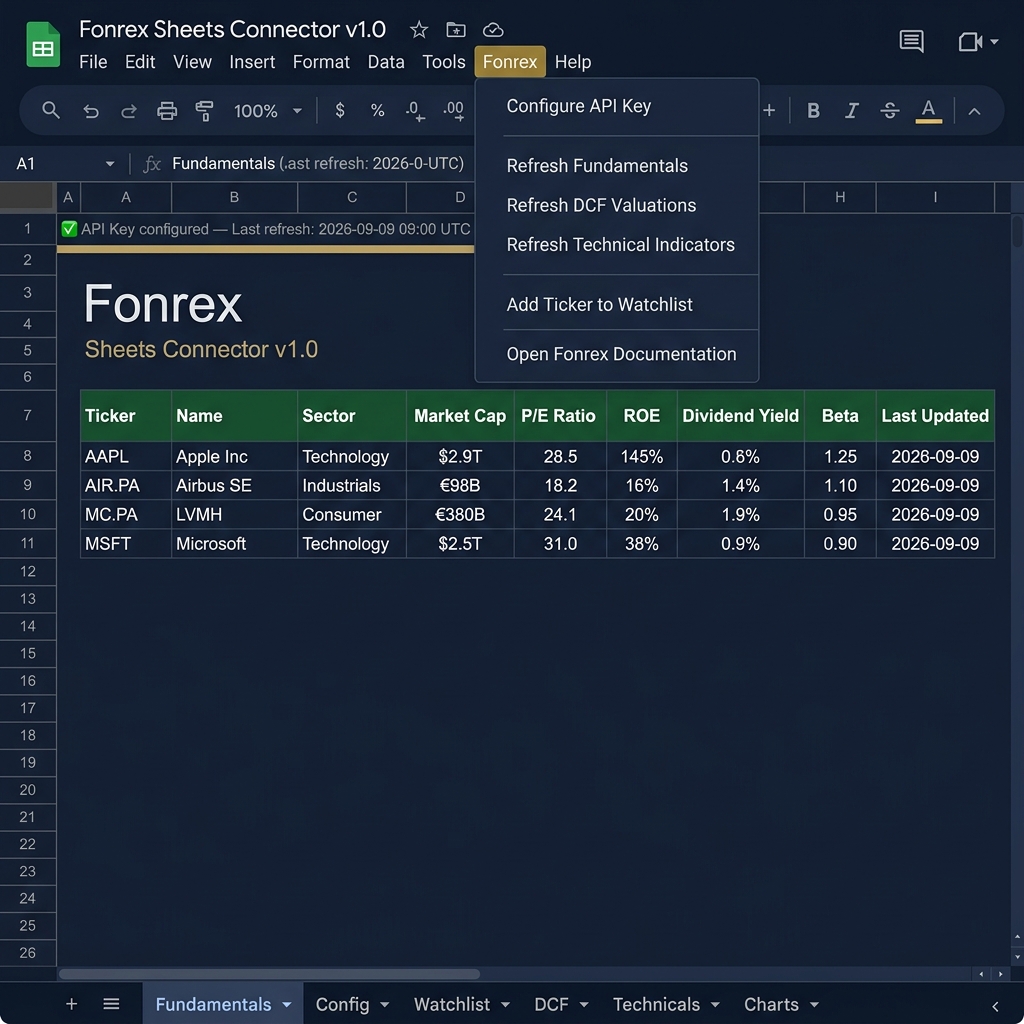Select Refresh Fundamentals
This screenshot has width=1024, height=1024.
617,166
